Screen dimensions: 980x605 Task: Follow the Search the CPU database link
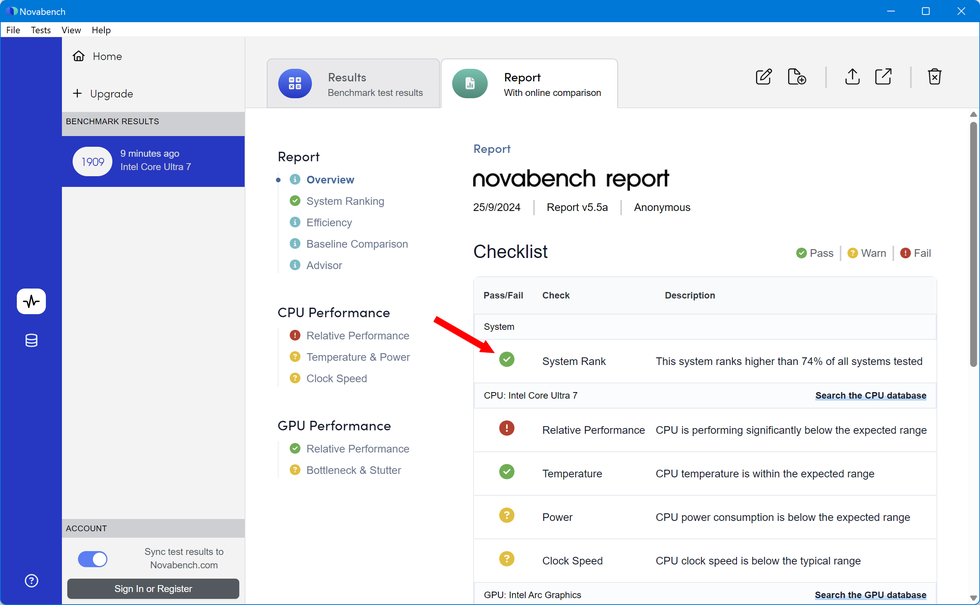[x=870, y=396]
